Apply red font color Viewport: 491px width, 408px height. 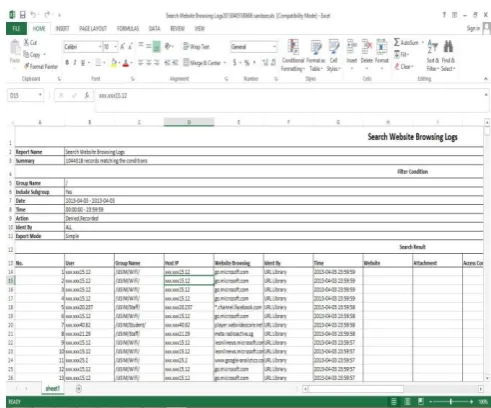coord(126,62)
